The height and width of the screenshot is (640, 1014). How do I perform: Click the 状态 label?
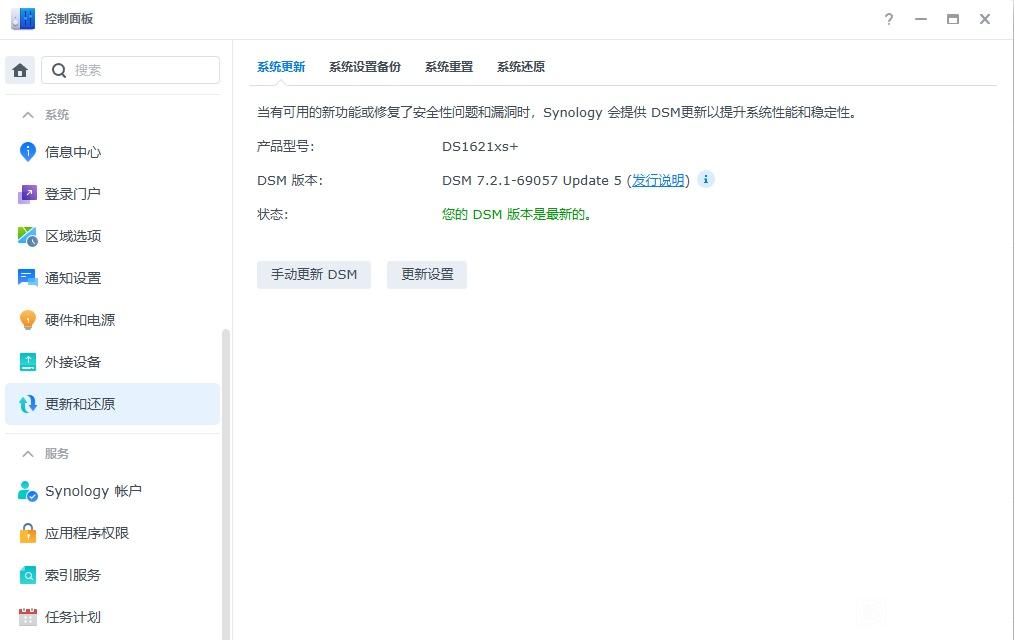pos(273,214)
